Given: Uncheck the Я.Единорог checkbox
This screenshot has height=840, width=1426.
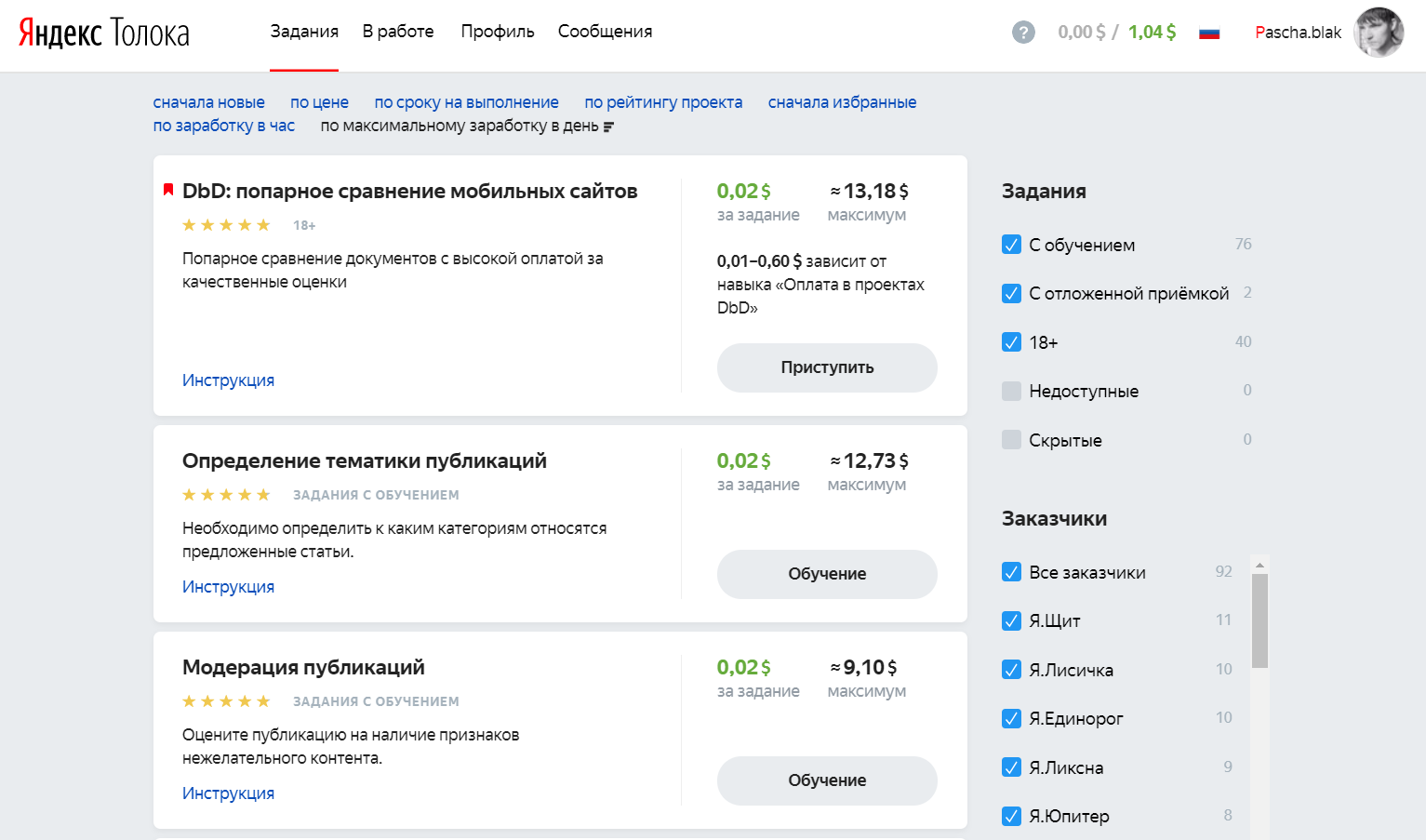Looking at the screenshot, I should pyautogui.click(x=1012, y=718).
